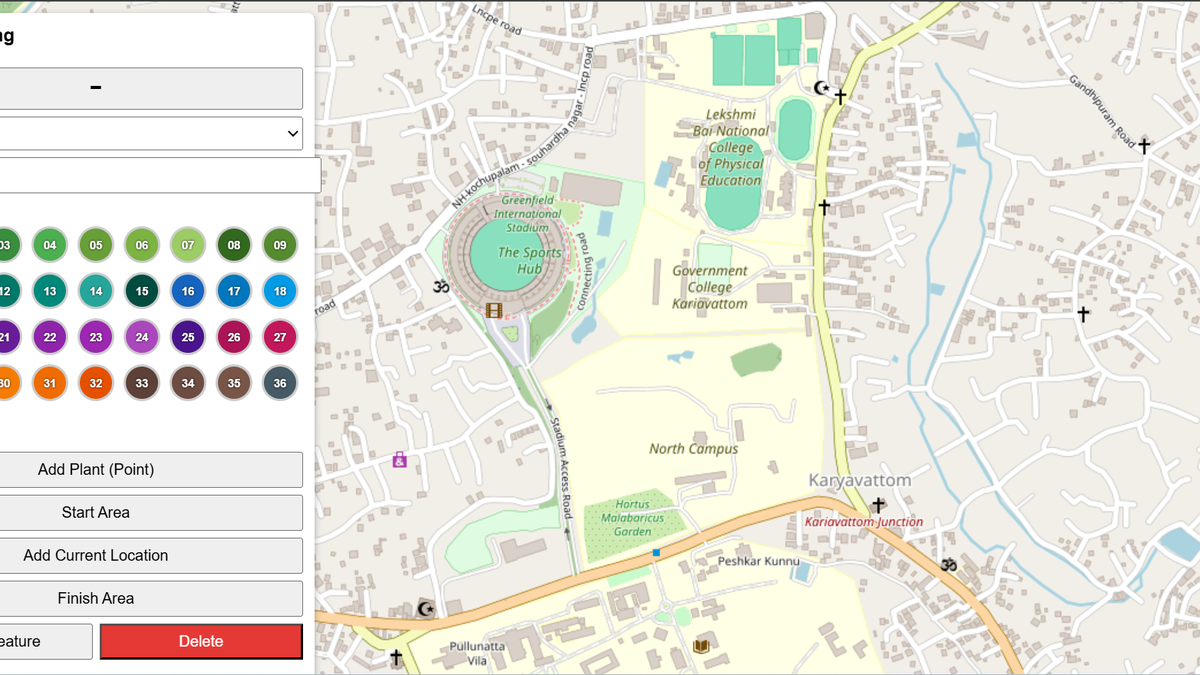Click the small blue square map marker
This screenshot has width=1200, height=675.
(x=656, y=552)
